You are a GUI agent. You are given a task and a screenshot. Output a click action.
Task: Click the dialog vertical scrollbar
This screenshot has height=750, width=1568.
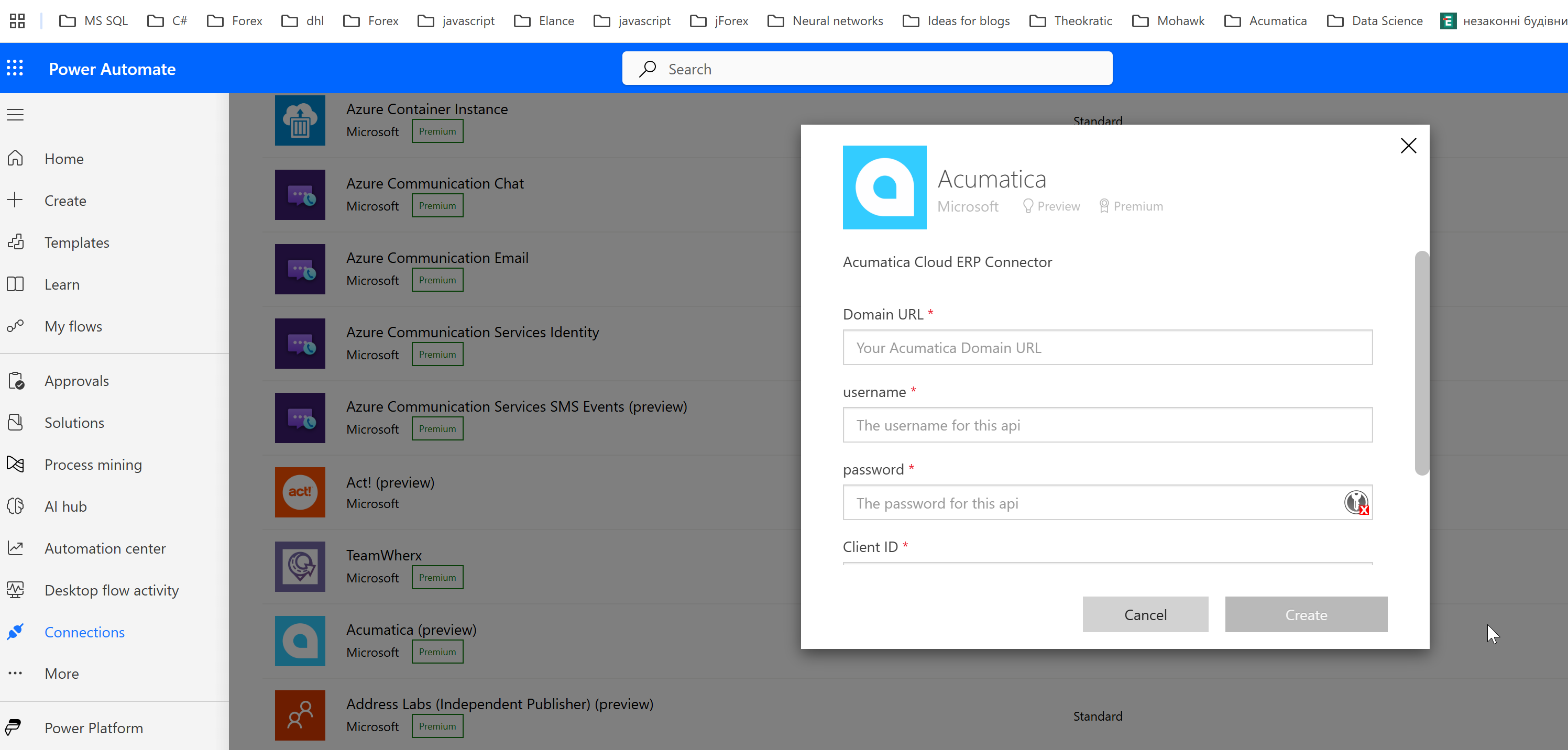click(x=1421, y=363)
